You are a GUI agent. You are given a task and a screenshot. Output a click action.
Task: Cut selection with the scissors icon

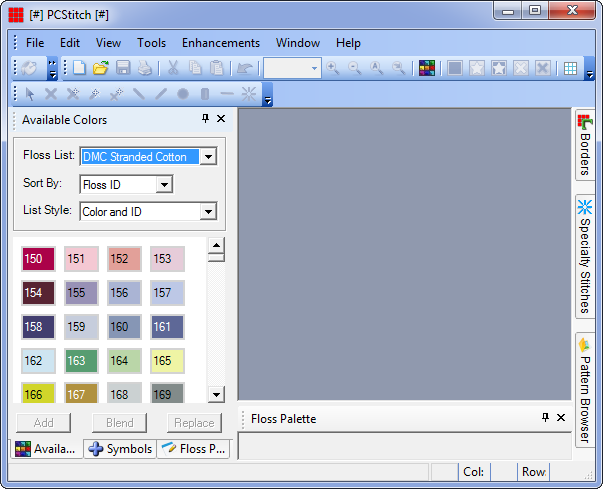pos(173,68)
